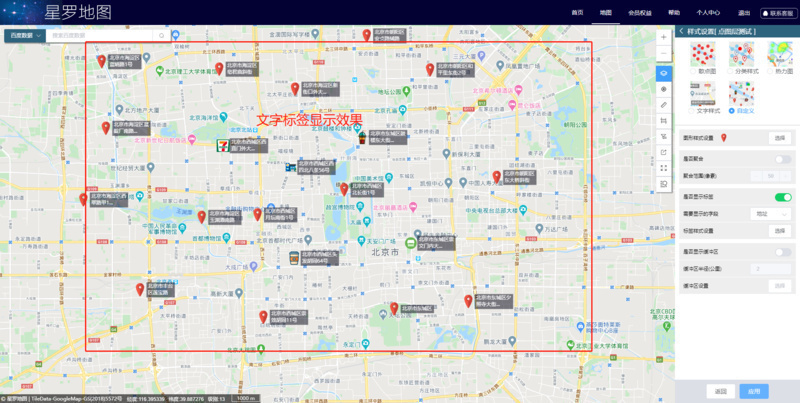Click the route path tool icon
This screenshot has width=800, height=403.
(664, 136)
